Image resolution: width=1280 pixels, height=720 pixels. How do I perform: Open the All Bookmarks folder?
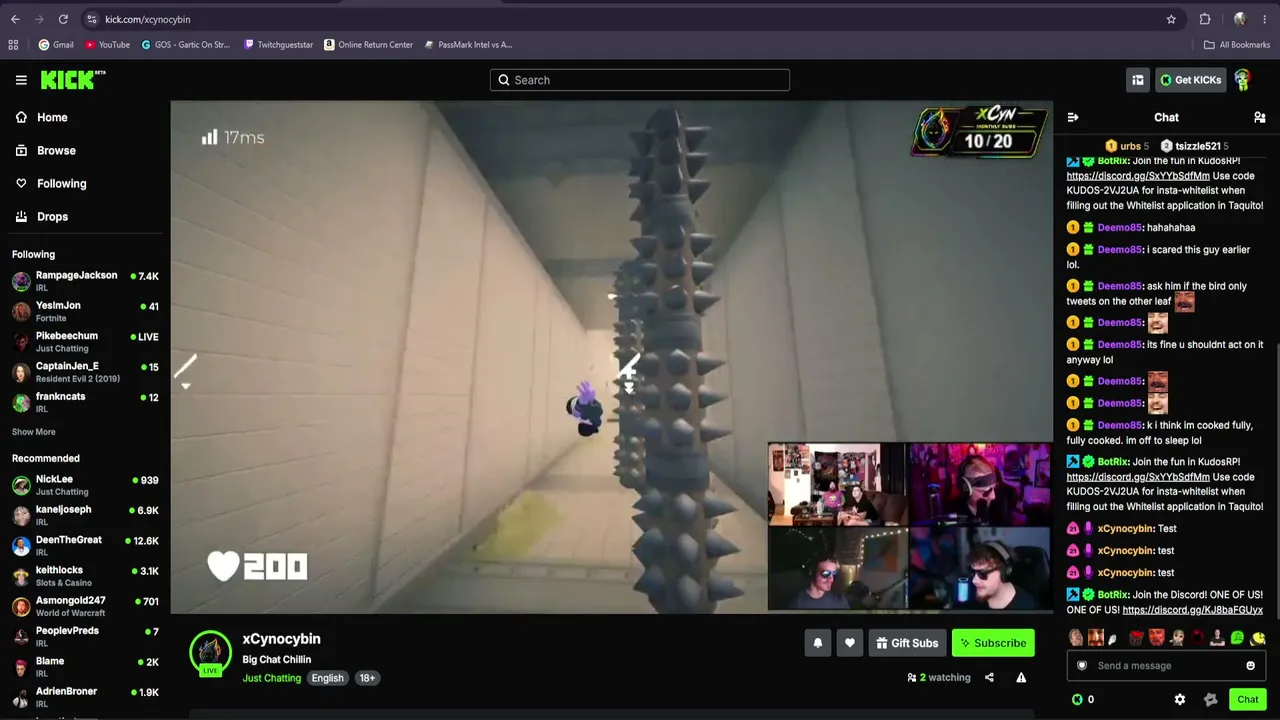(1237, 44)
